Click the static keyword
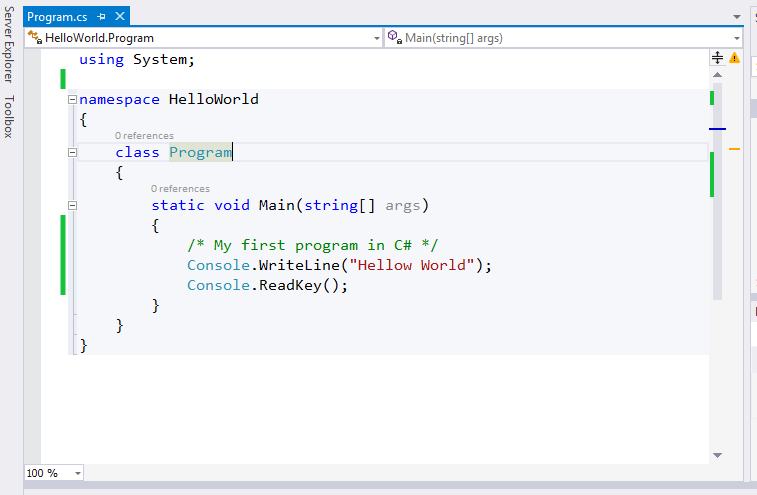The width and height of the screenshot is (757, 495). coord(178,205)
